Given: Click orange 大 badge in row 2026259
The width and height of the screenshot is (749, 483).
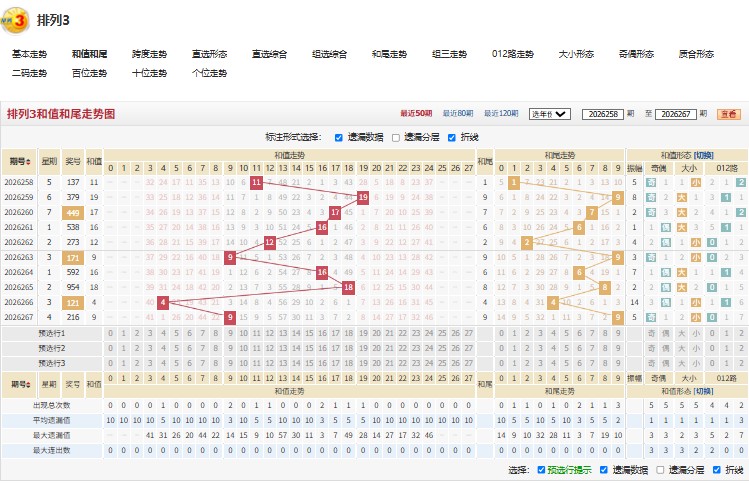Looking at the screenshot, I should (x=682, y=197).
